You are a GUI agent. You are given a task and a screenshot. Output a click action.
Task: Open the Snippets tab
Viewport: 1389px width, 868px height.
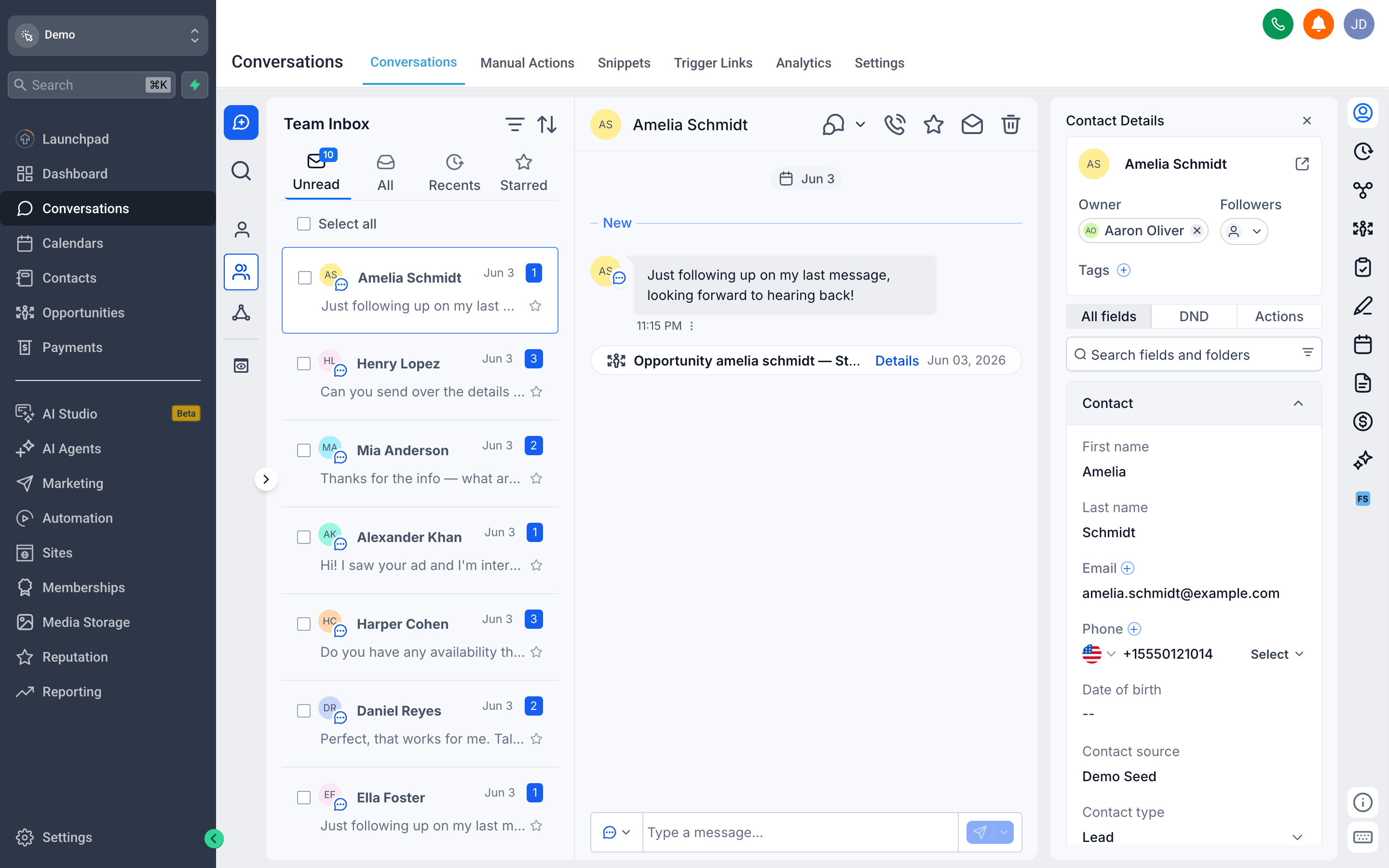[x=623, y=63]
